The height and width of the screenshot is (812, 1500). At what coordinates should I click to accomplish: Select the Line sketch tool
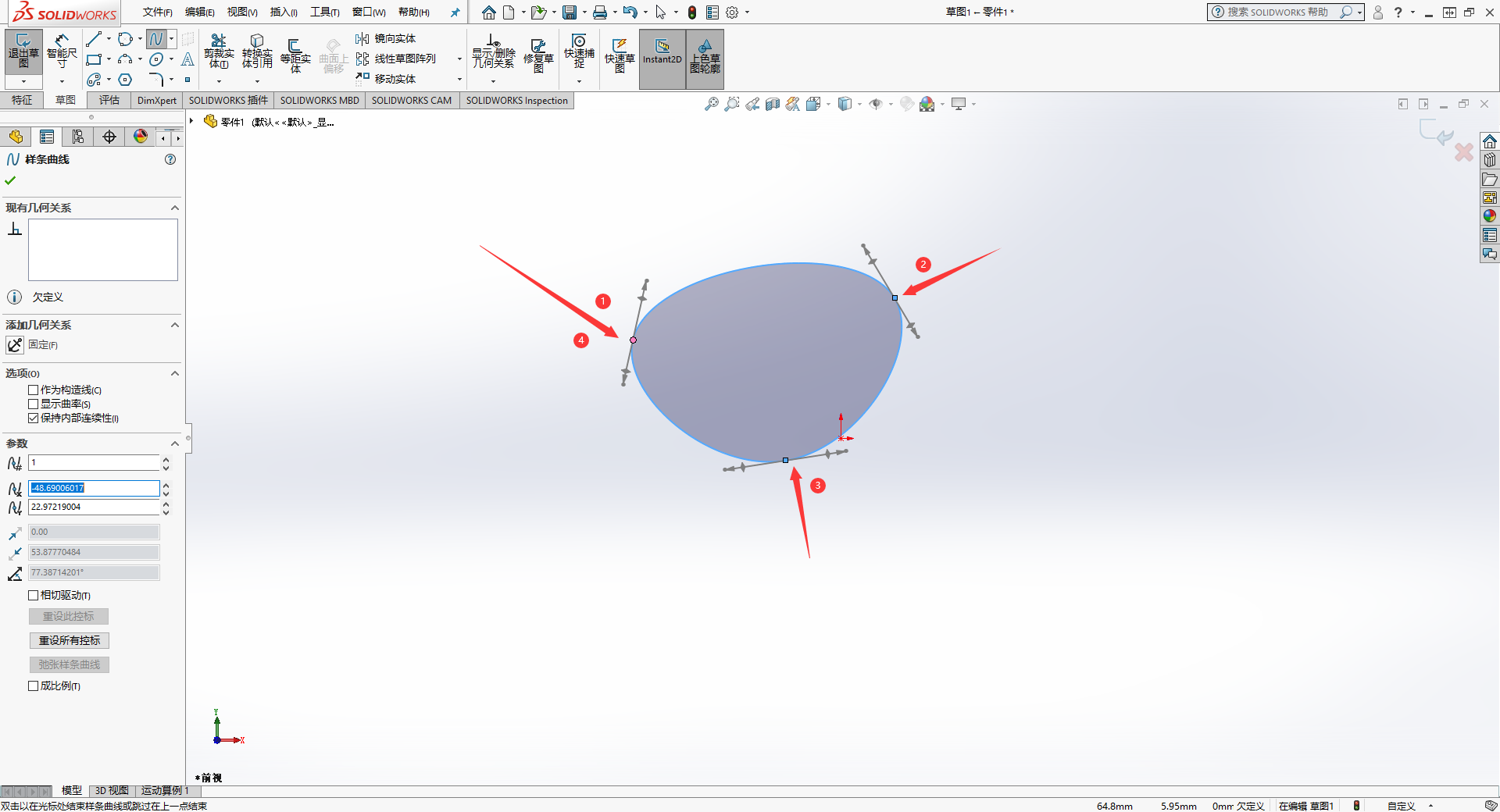[94, 39]
